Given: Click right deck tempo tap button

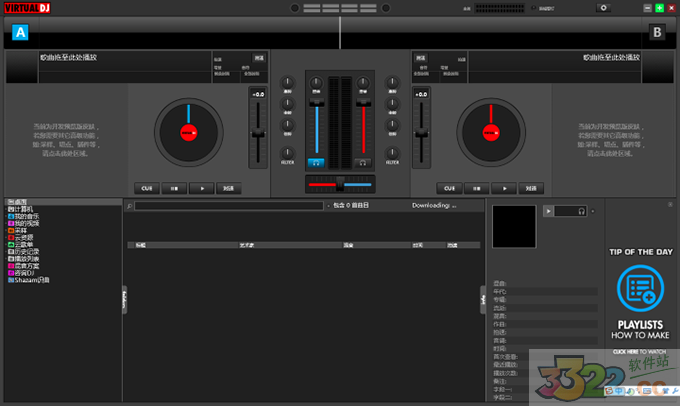Looking at the screenshot, I should coord(421,58).
